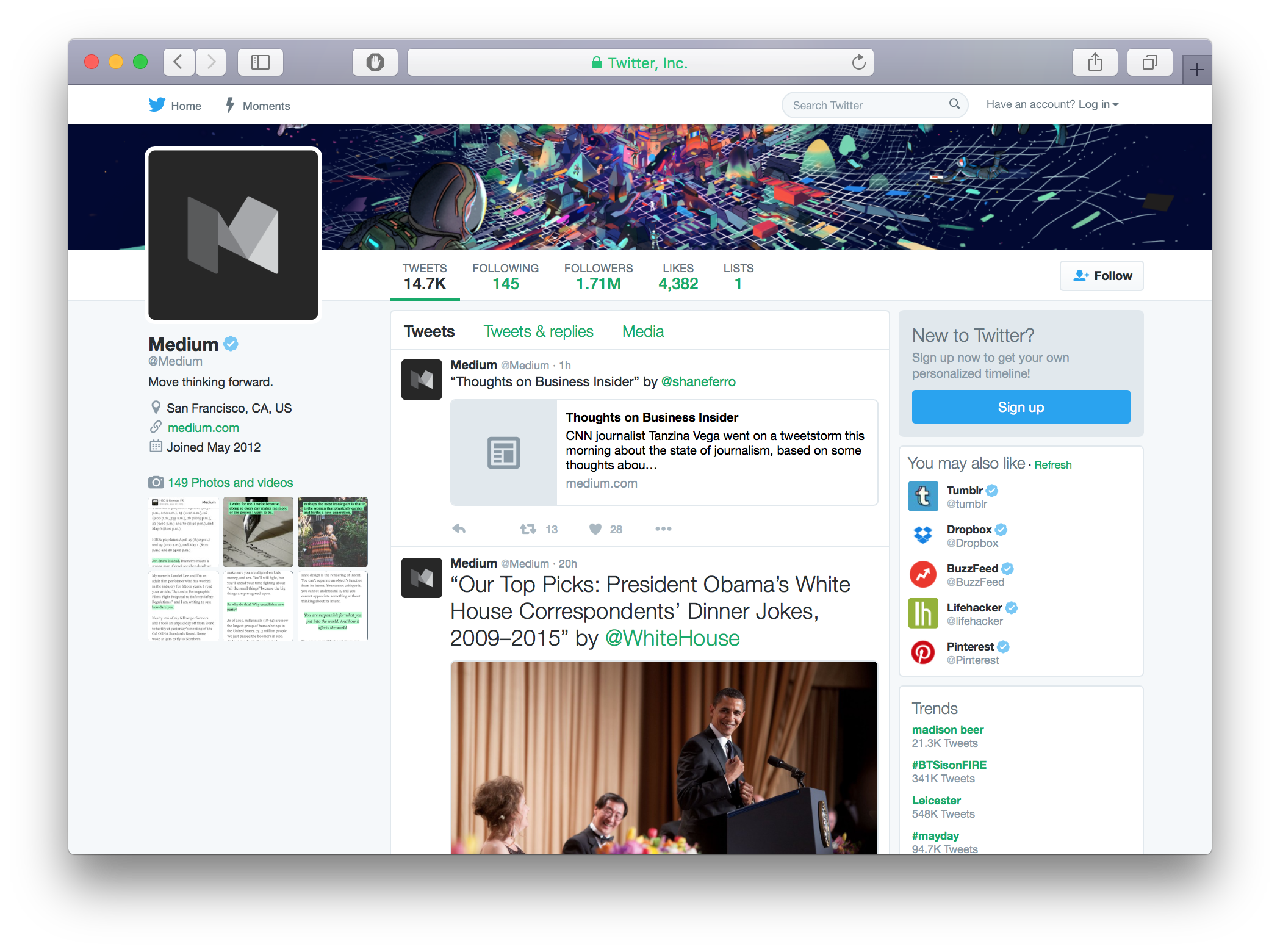Click into the Search Twitter field
The width and height of the screenshot is (1280, 952).
click(866, 105)
